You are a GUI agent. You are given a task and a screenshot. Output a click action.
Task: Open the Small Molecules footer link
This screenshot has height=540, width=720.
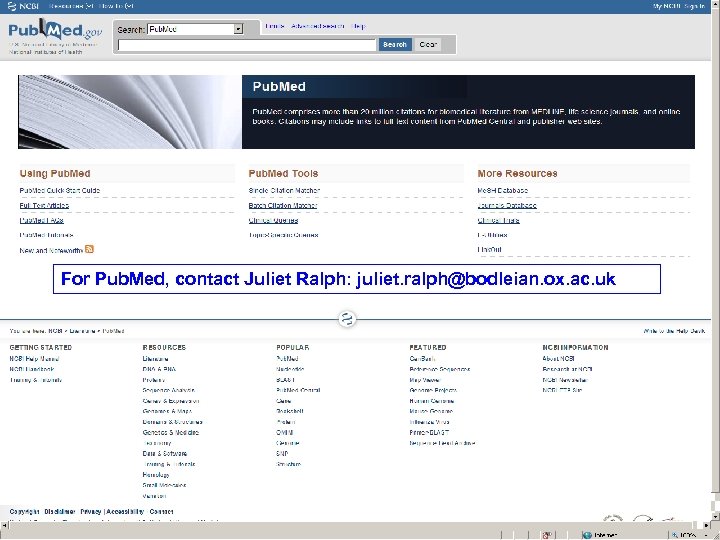tap(164, 485)
